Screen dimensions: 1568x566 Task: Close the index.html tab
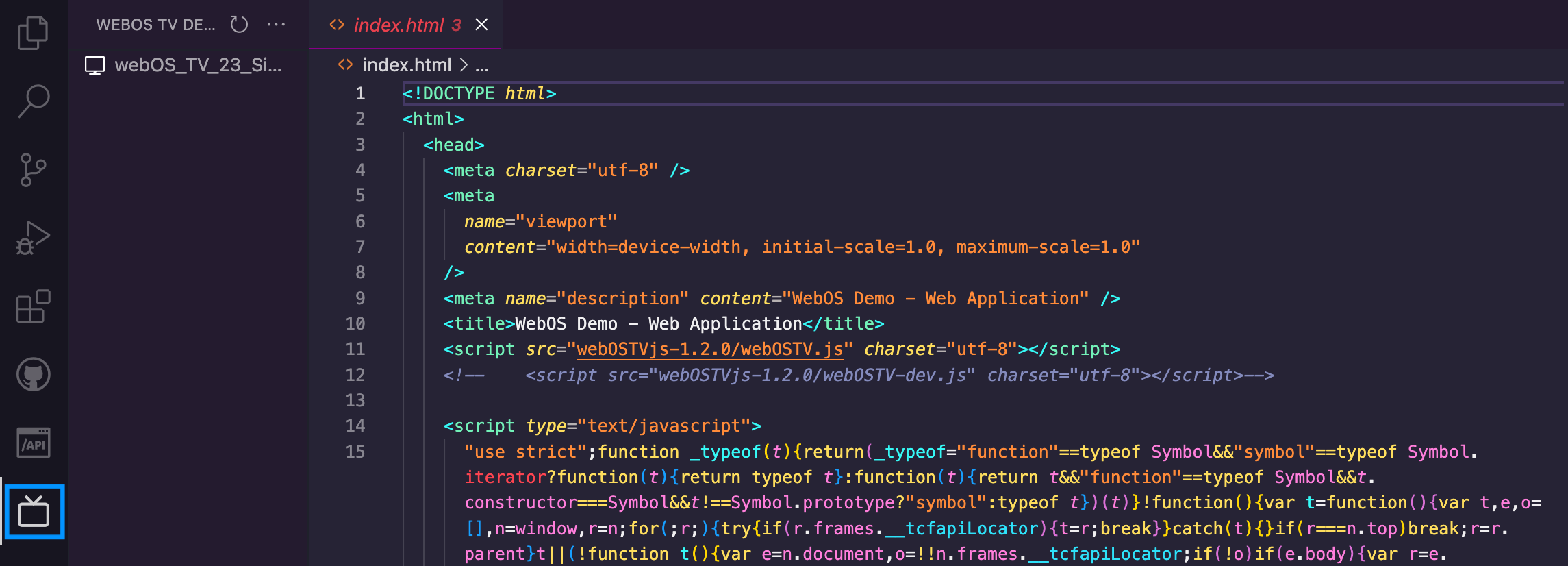pyautogui.click(x=482, y=25)
